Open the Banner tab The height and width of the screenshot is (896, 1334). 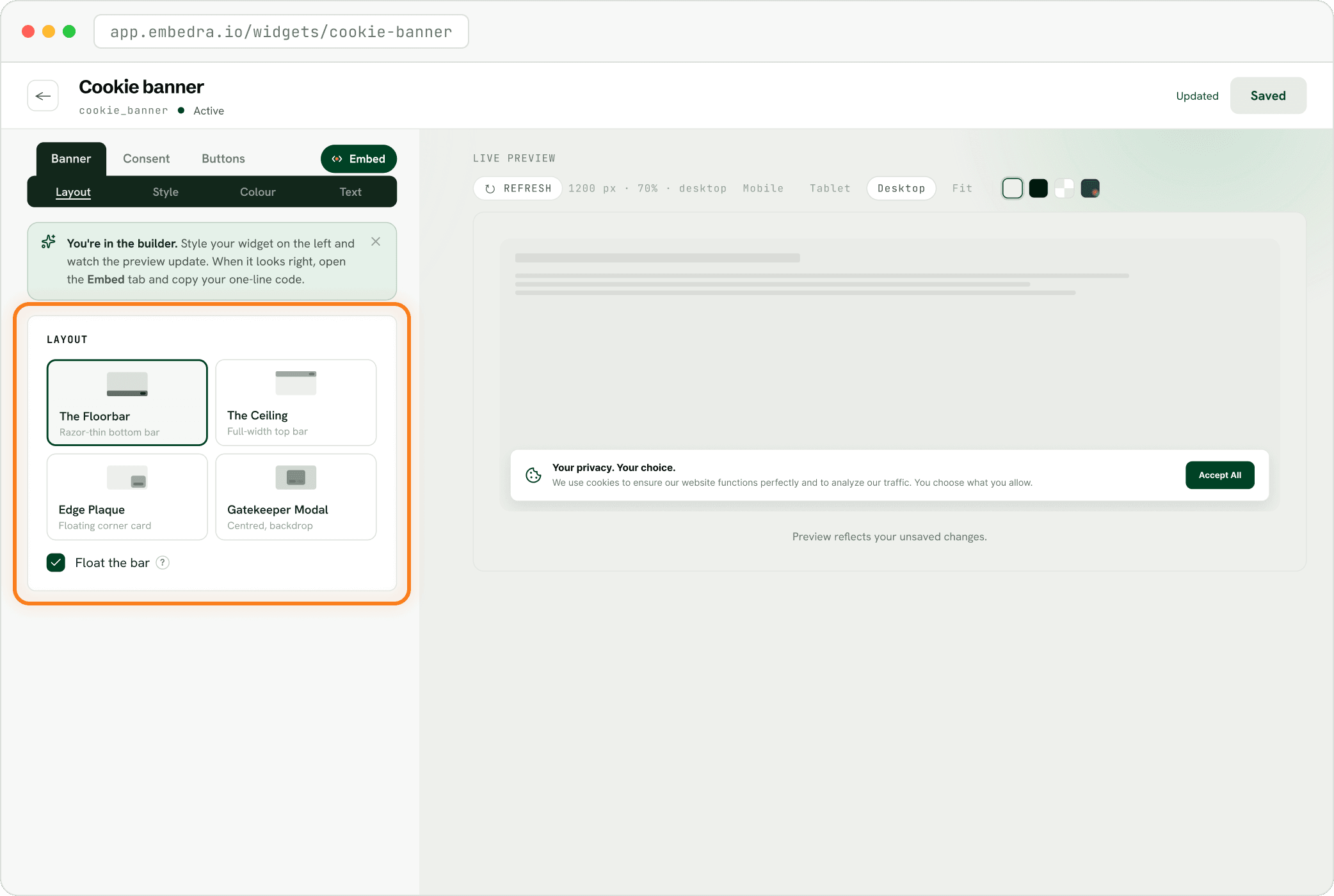[71, 159]
